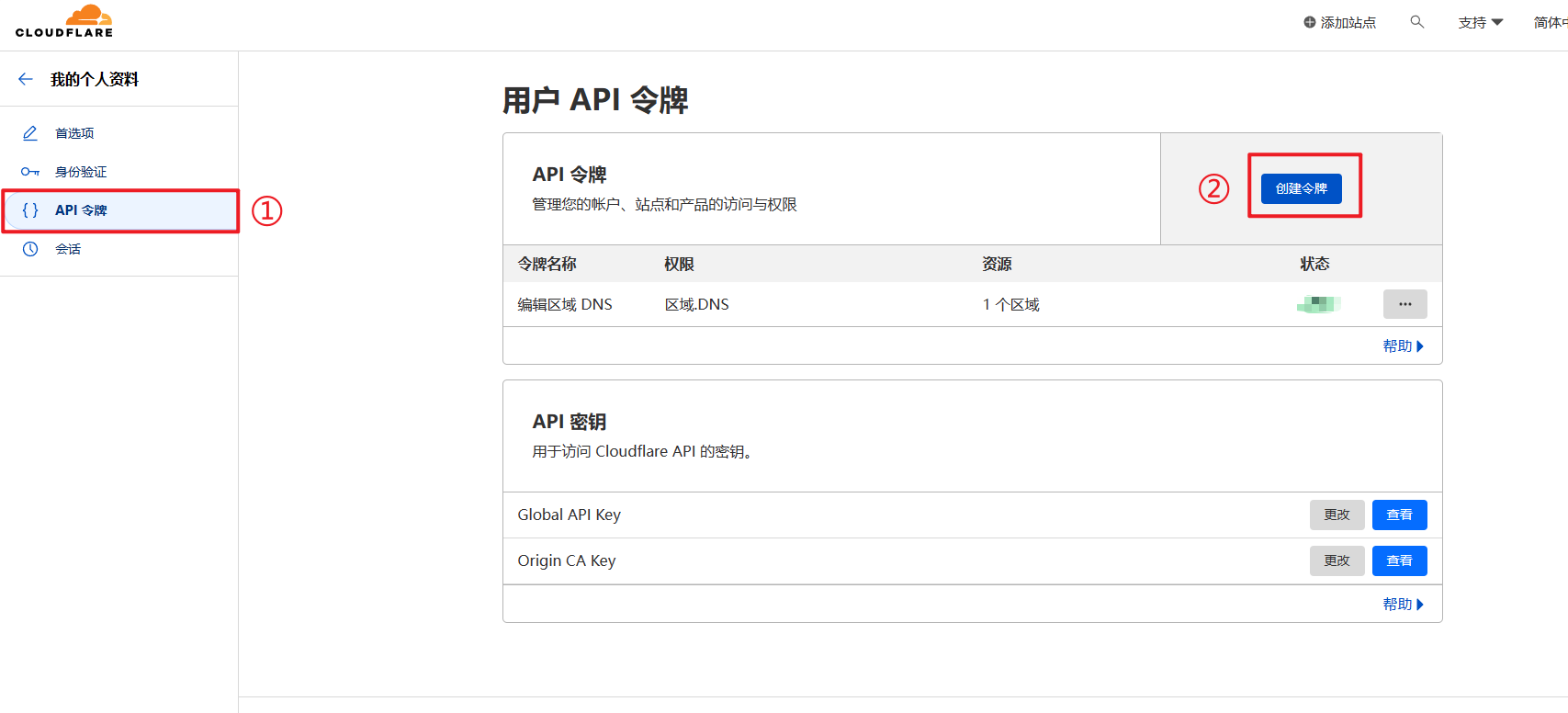1568x713 pixels.
Task: Click the 区域.DNS permission cell
Action: [x=697, y=304]
